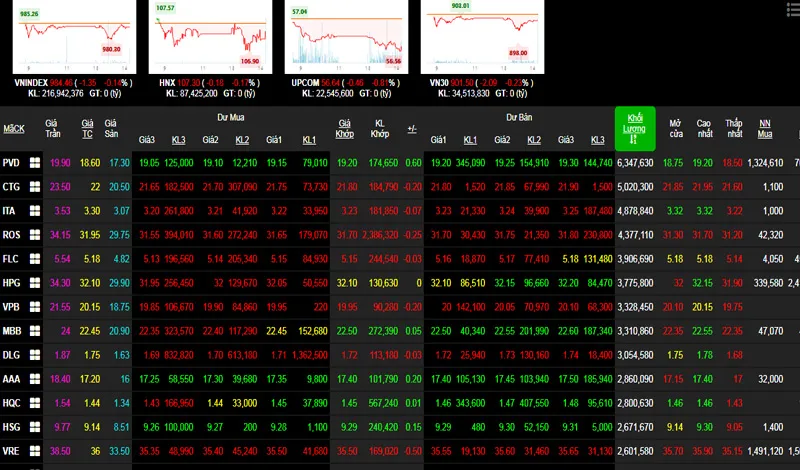Sort by the green Khối Lượng button
800x470 pixels.
(x=635, y=129)
